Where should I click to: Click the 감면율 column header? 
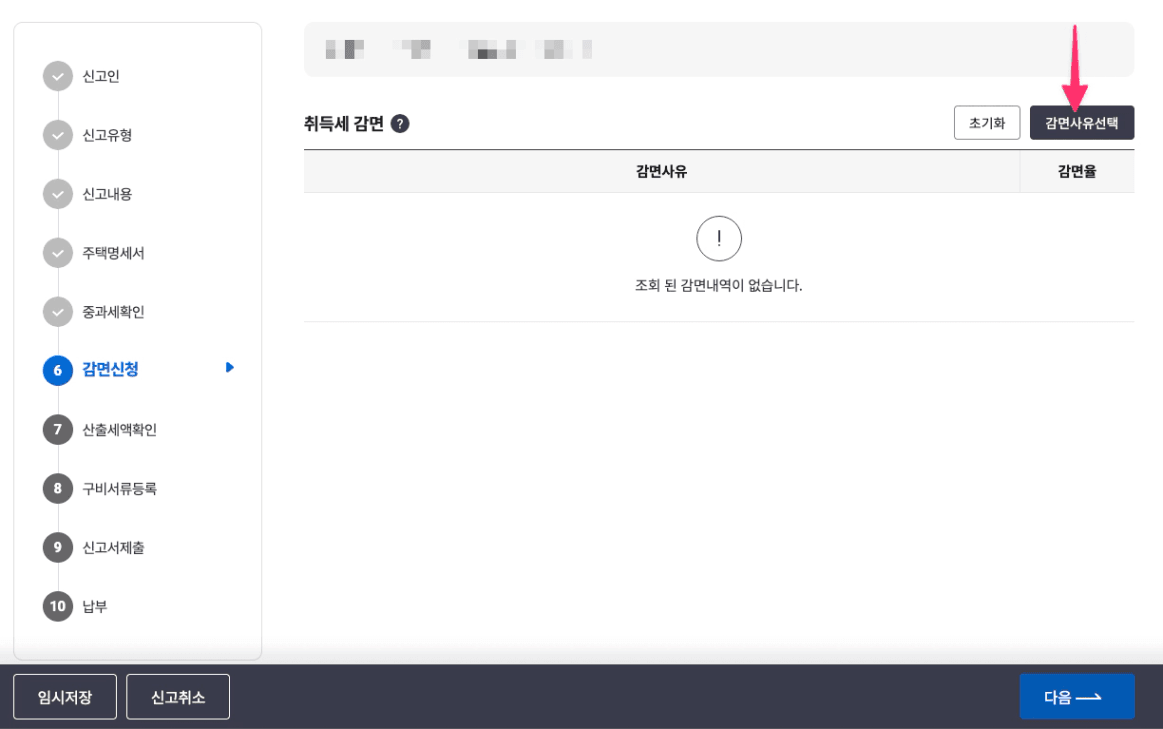point(1077,171)
